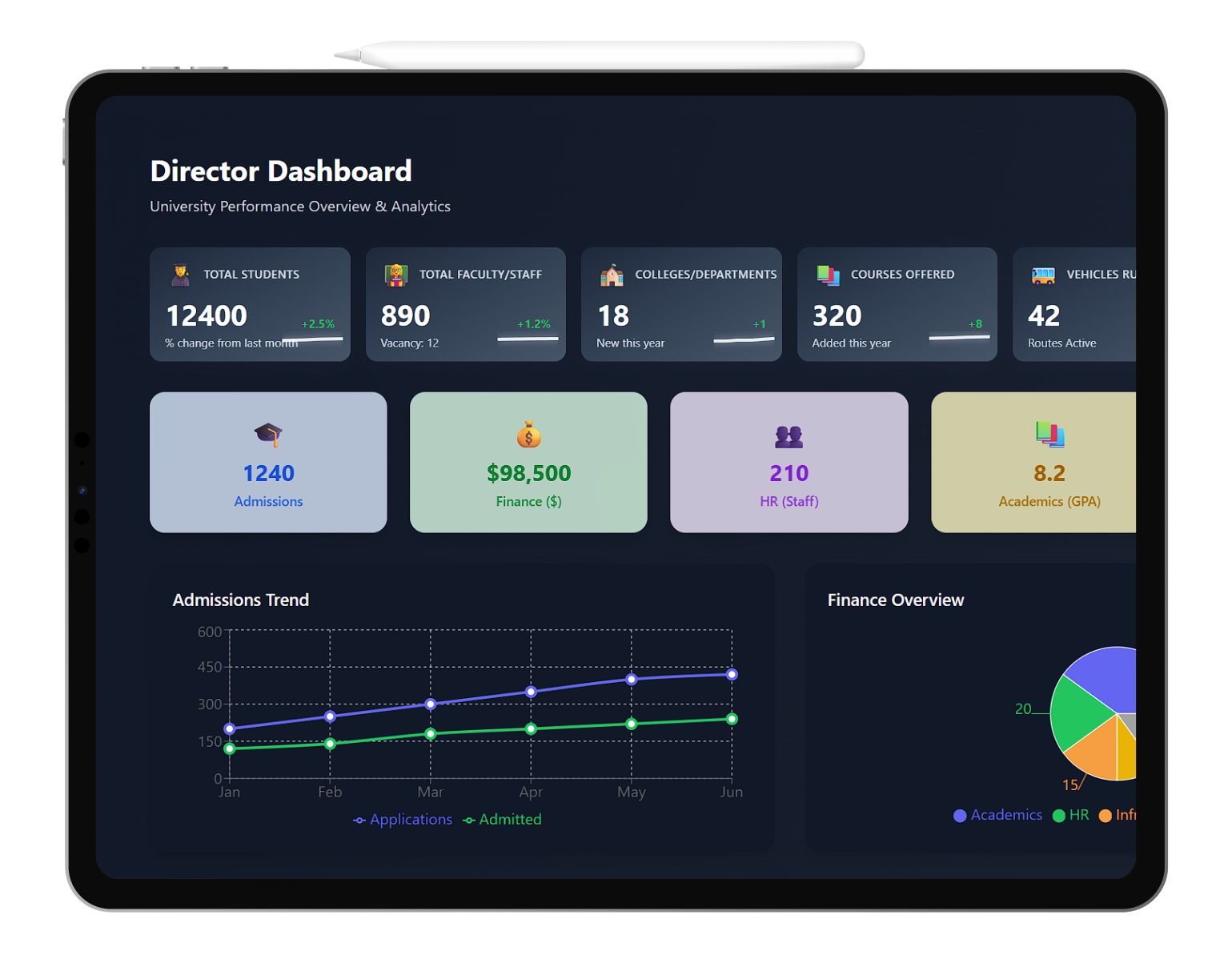
Task: Click the school building icon on Colleges/Departments card
Action: pos(611,275)
